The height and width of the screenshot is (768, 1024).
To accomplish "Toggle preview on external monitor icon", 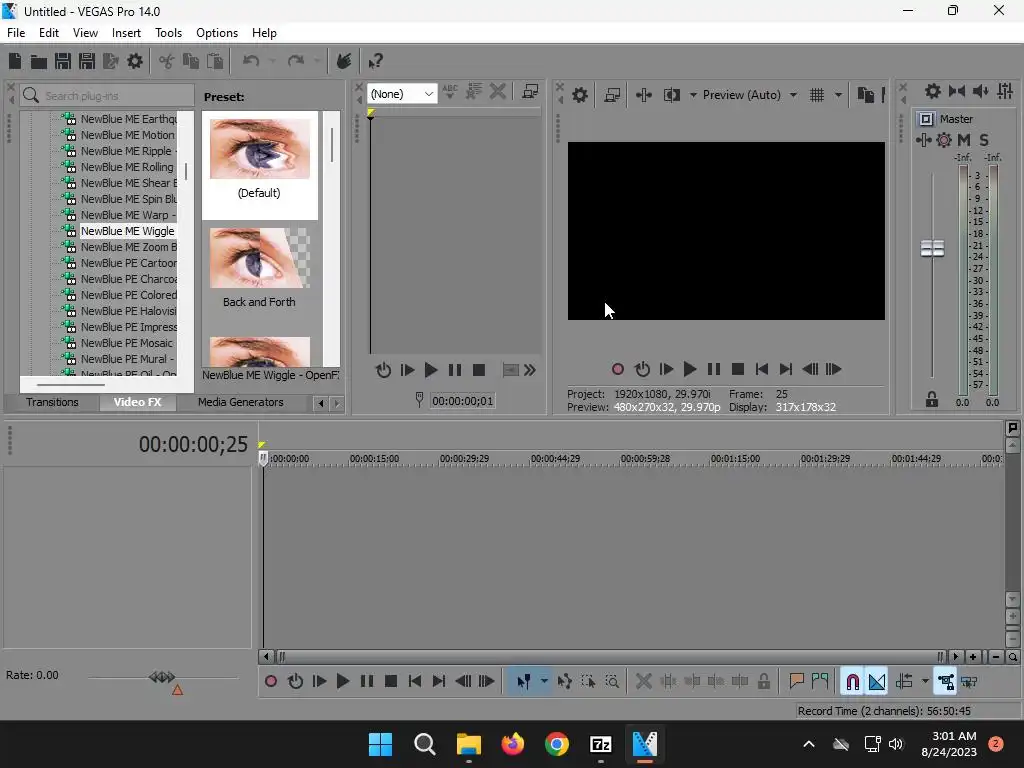I will click(612, 95).
